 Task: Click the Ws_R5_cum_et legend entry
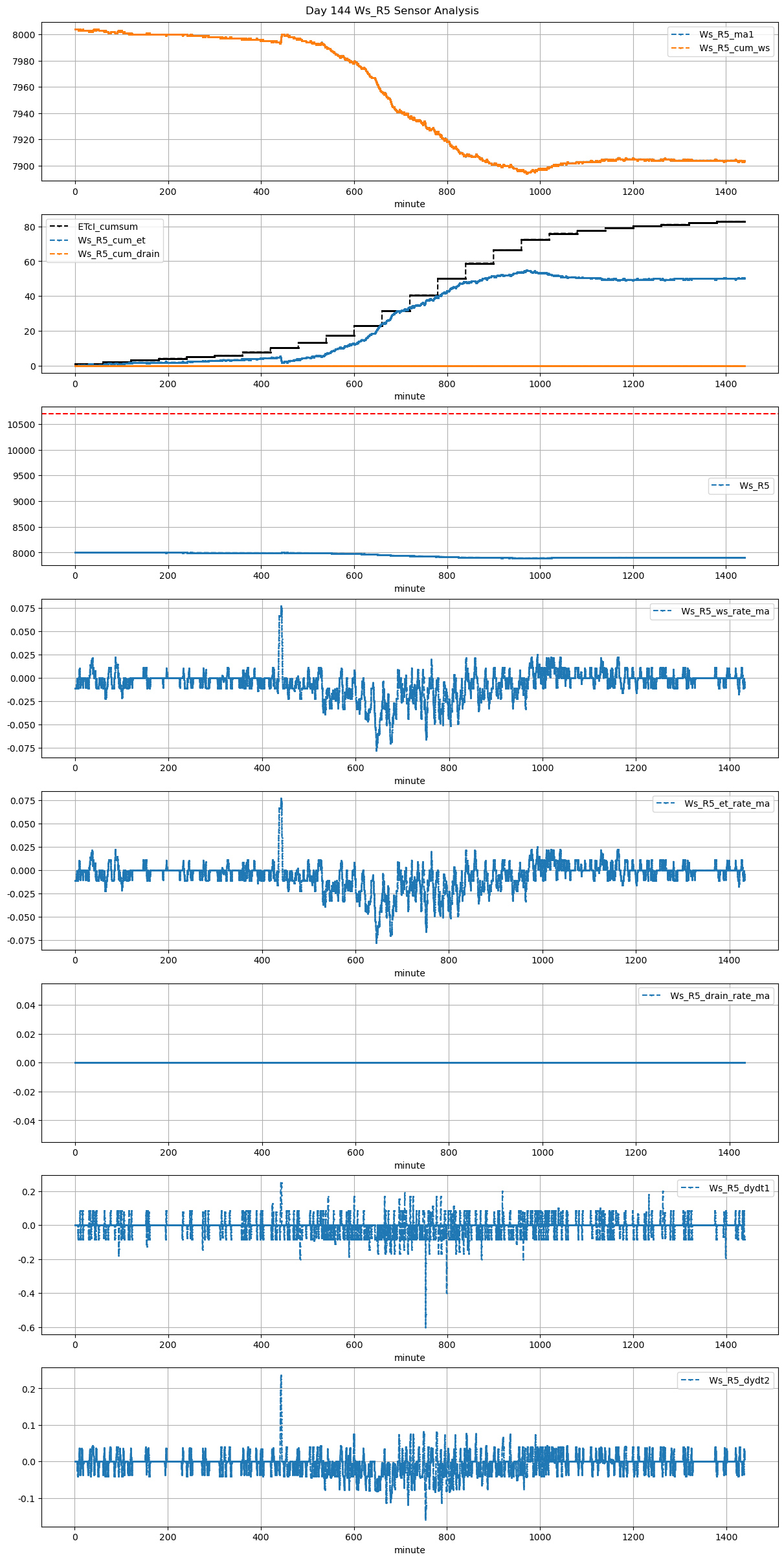point(111,240)
